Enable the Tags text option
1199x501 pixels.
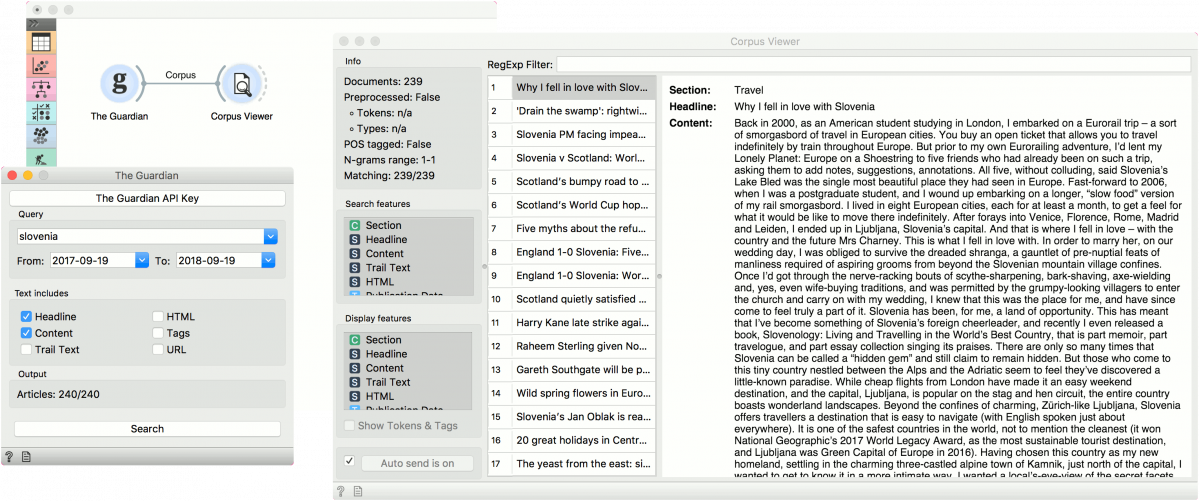[158, 333]
